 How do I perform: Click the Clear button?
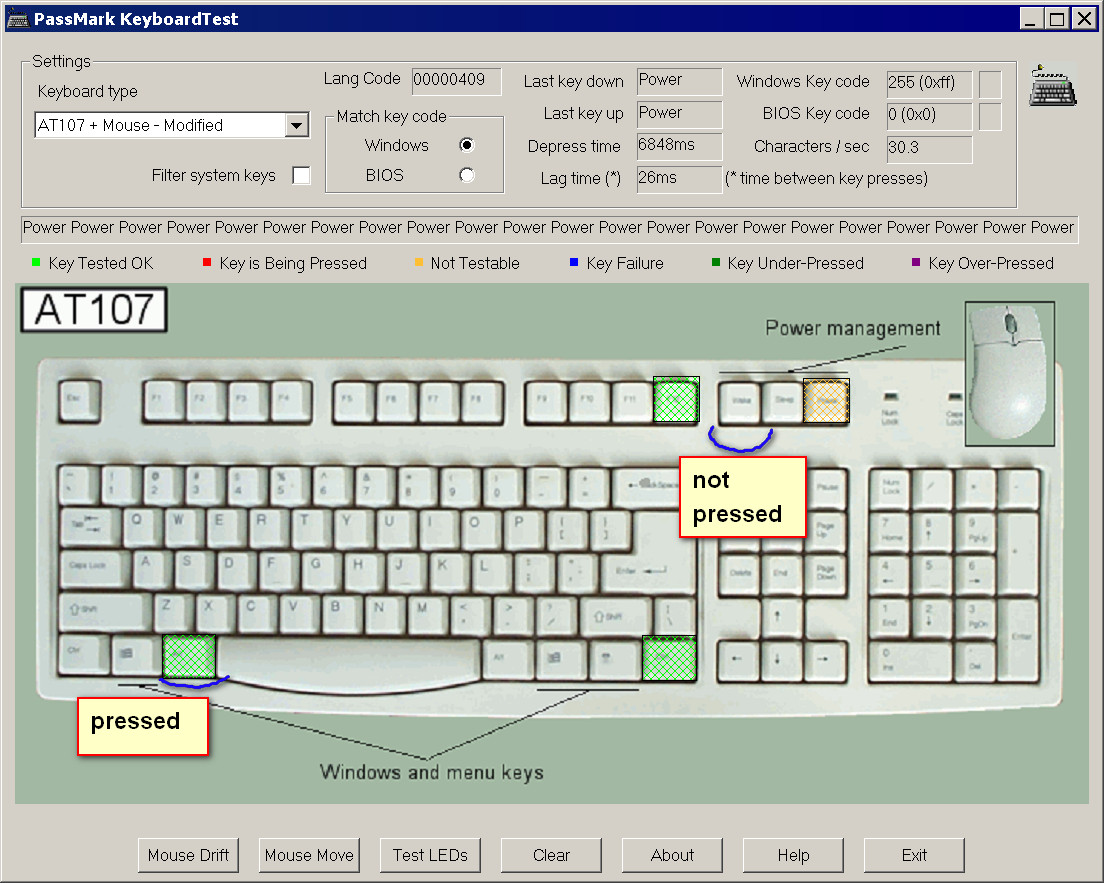[551, 855]
